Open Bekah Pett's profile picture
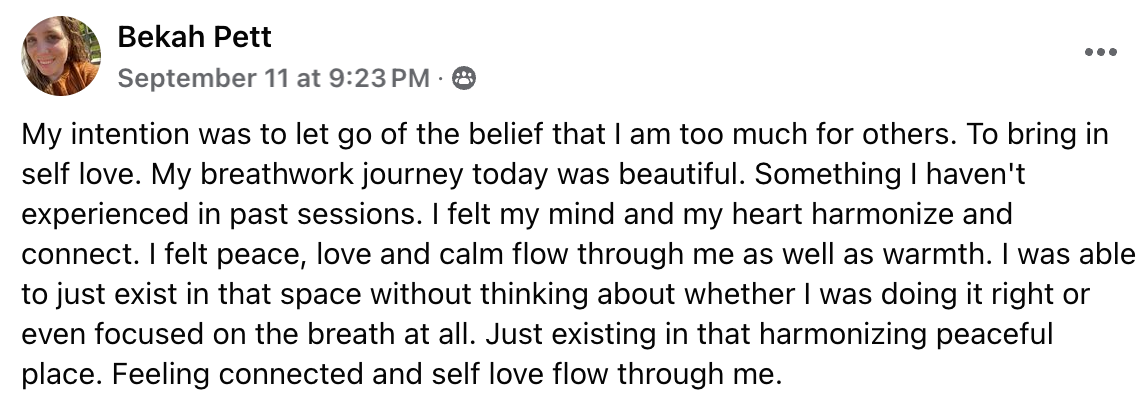Viewport: 1146px width, 408px height. click(x=61, y=56)
